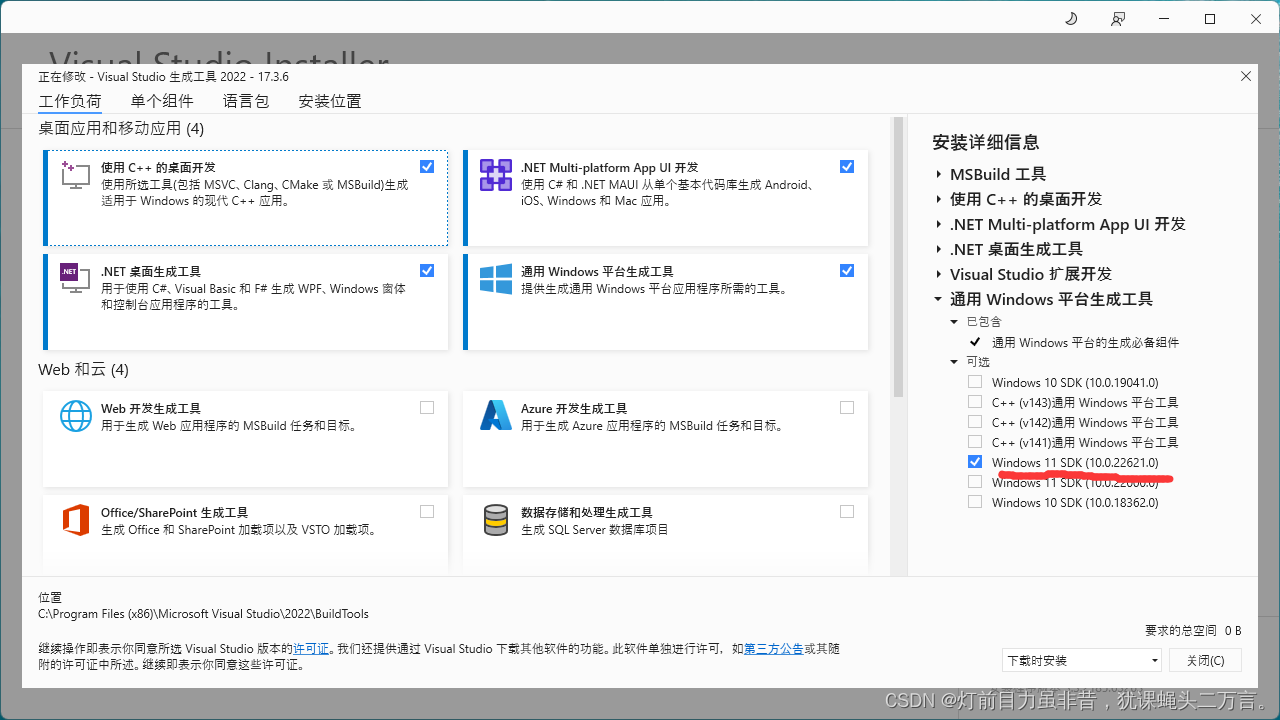Check Windows 10 SDK (10.0.19041.0) option

pos(975,382)
